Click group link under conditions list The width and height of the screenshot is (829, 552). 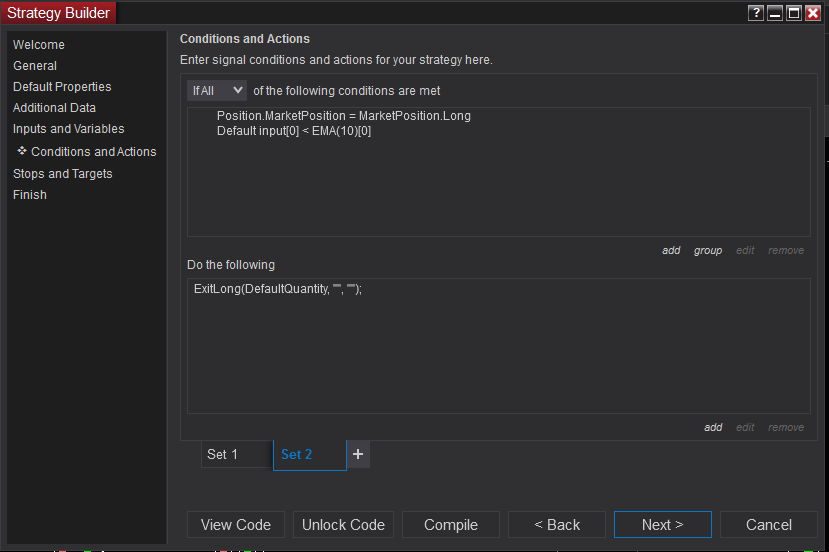coord(708,250)
